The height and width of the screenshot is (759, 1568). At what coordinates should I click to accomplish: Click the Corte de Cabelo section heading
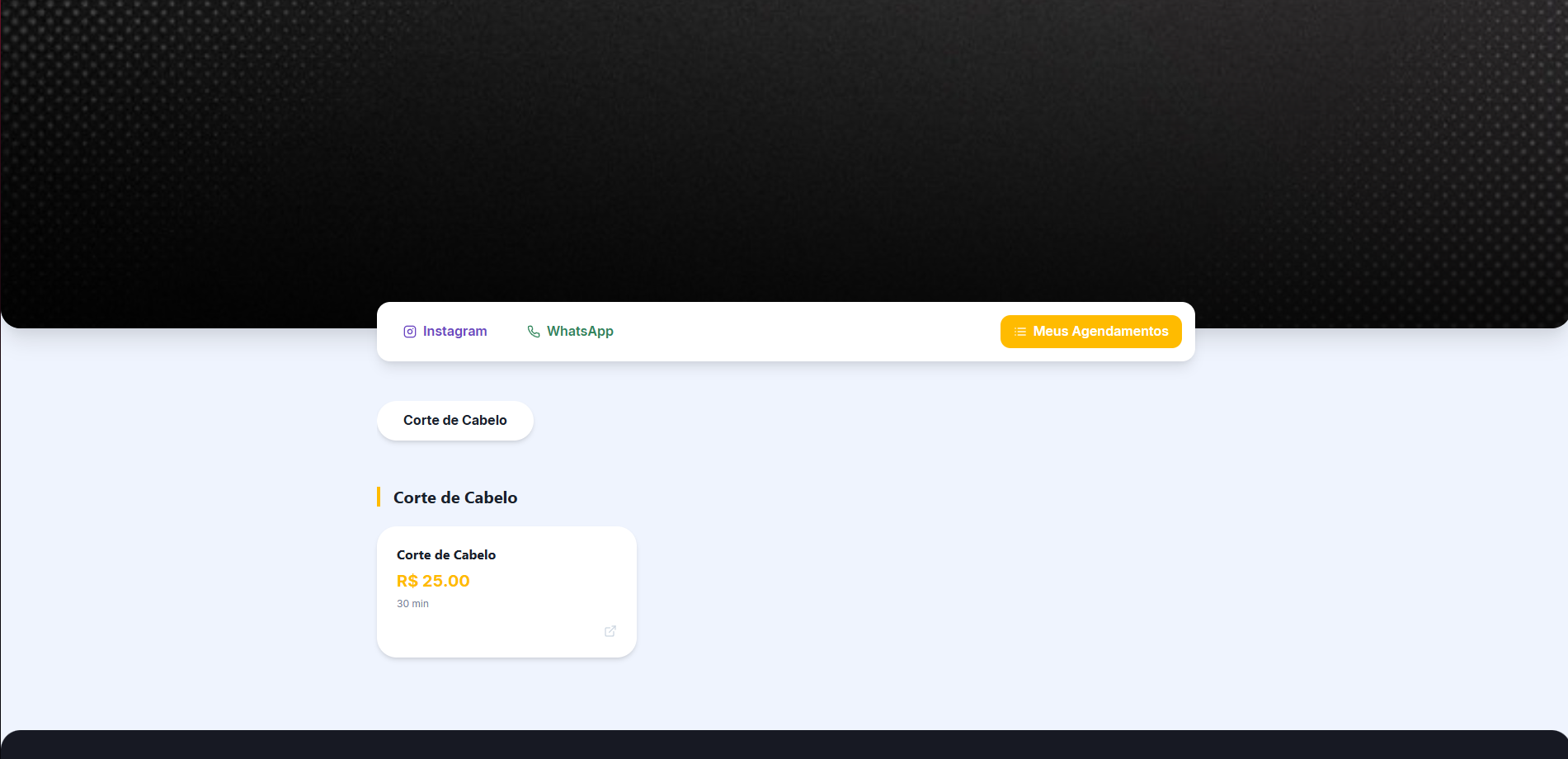[455, 497]
